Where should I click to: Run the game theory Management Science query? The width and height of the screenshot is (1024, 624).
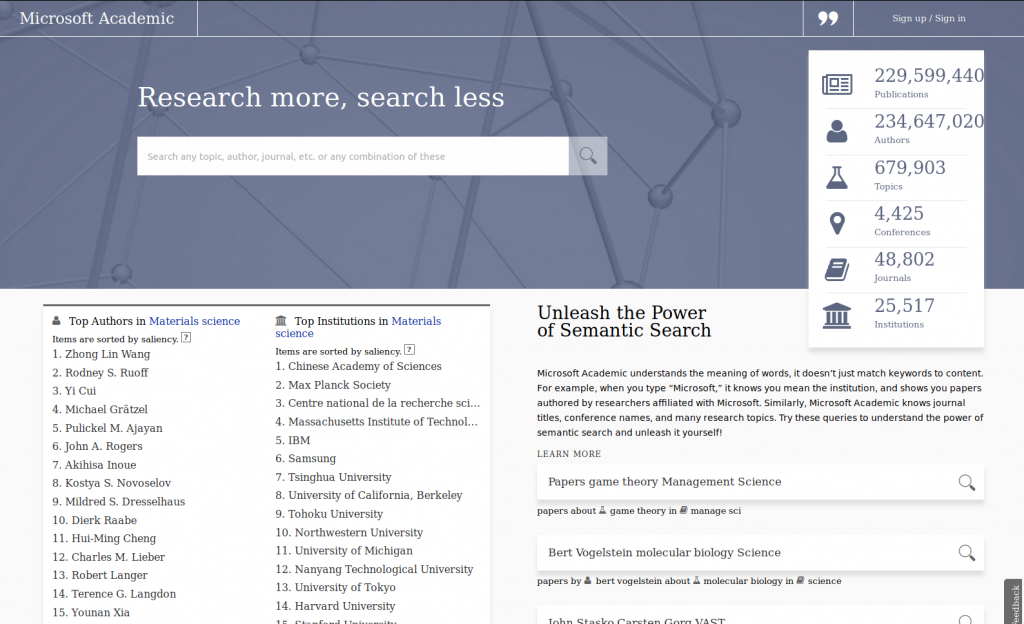(x=760, y=482)
